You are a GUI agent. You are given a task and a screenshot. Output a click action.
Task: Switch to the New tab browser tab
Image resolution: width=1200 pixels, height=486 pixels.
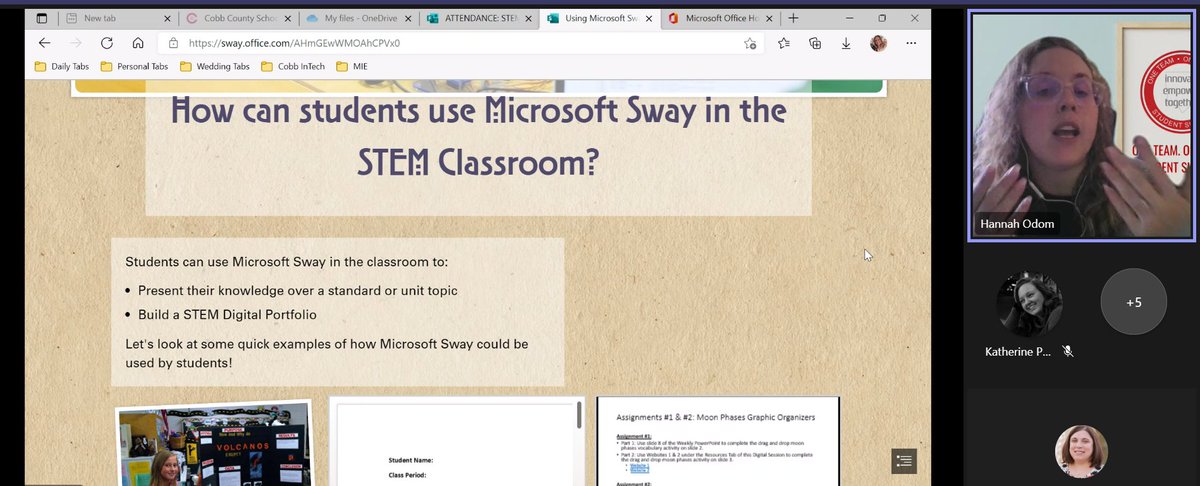tap(115, 18)
